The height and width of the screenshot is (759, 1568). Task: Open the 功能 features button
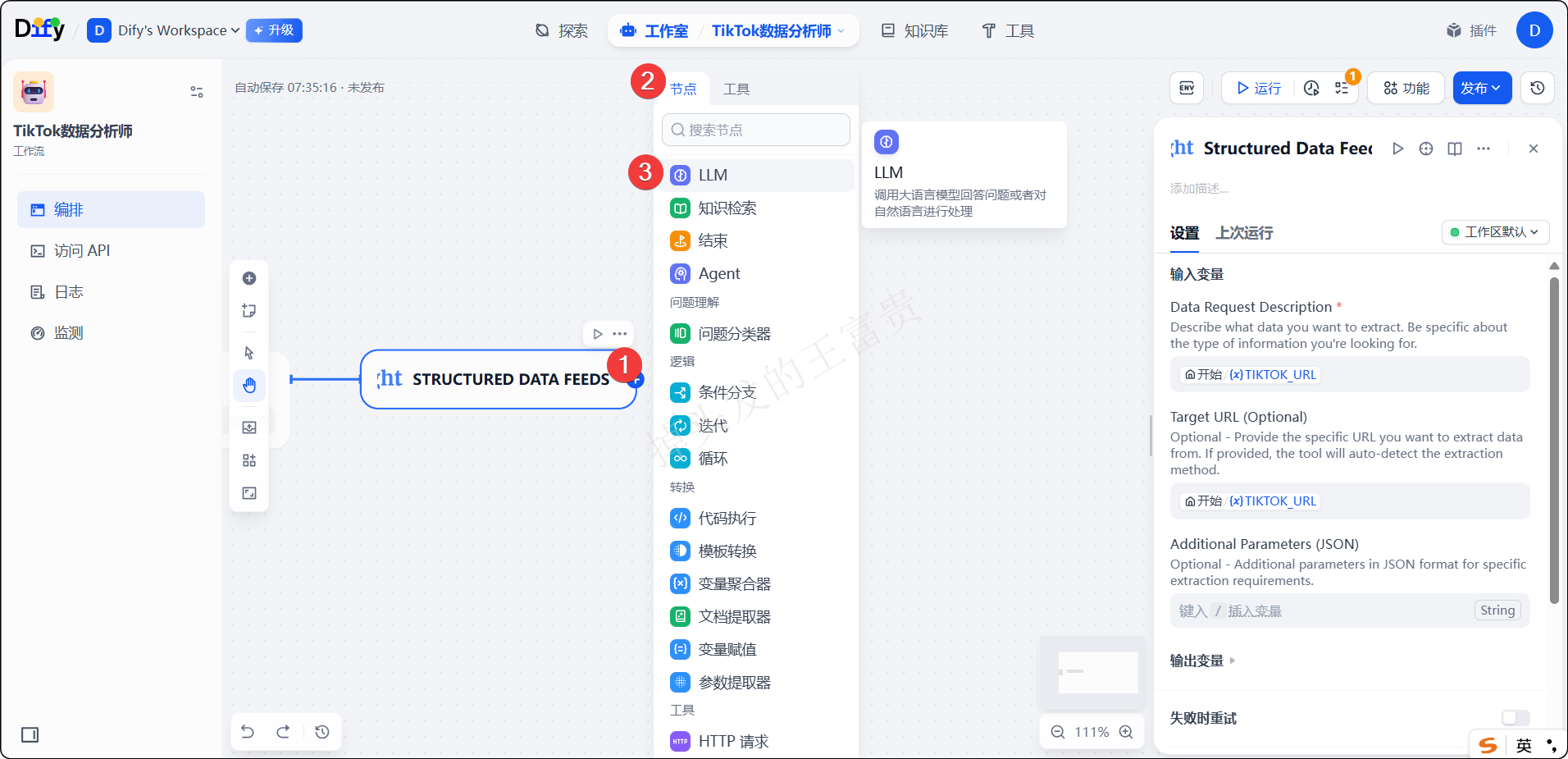1406,88
